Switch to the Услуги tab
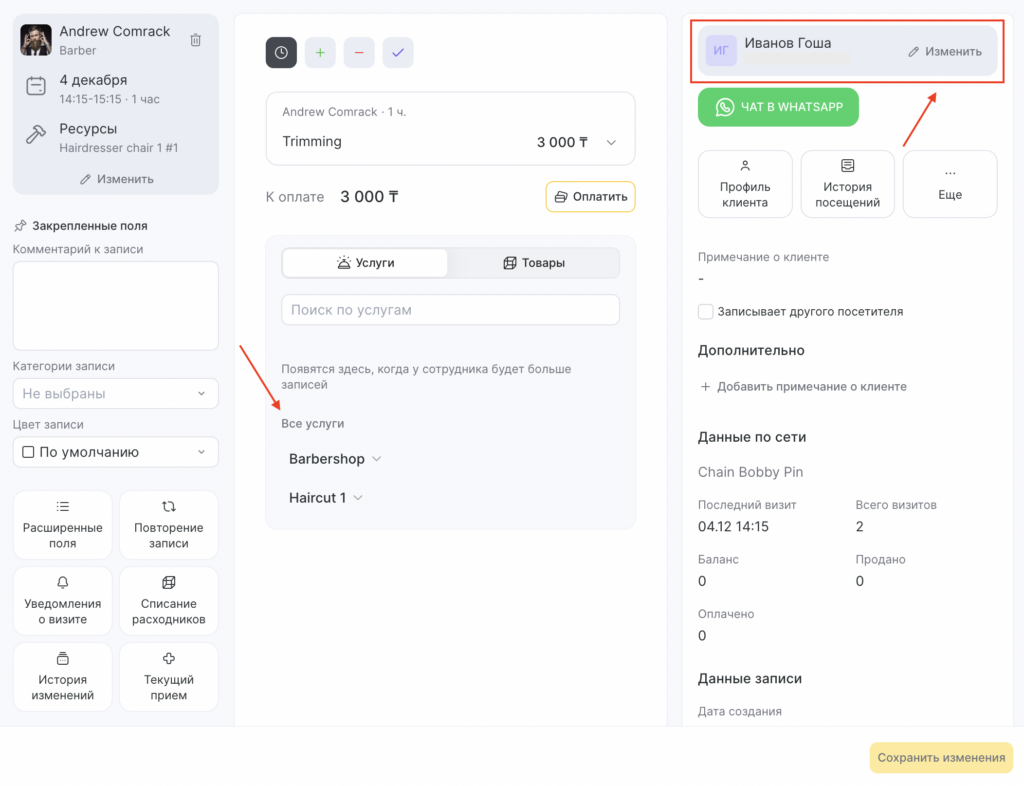 (366, 263)
